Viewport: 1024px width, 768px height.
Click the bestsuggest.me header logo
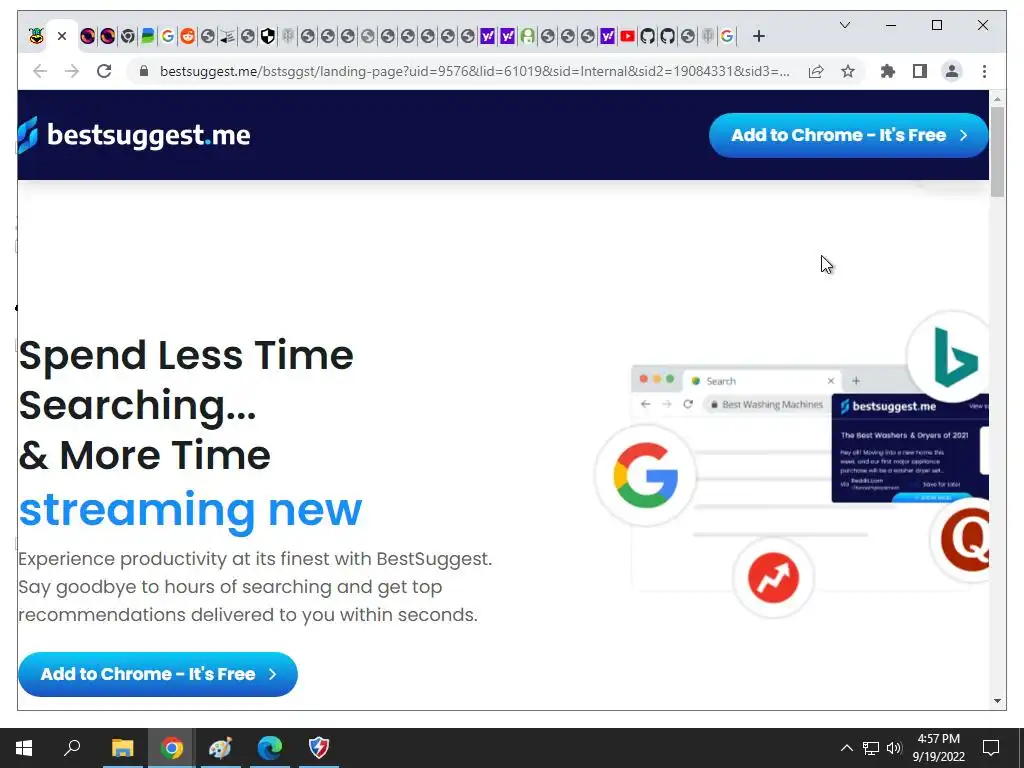(135, 135)
